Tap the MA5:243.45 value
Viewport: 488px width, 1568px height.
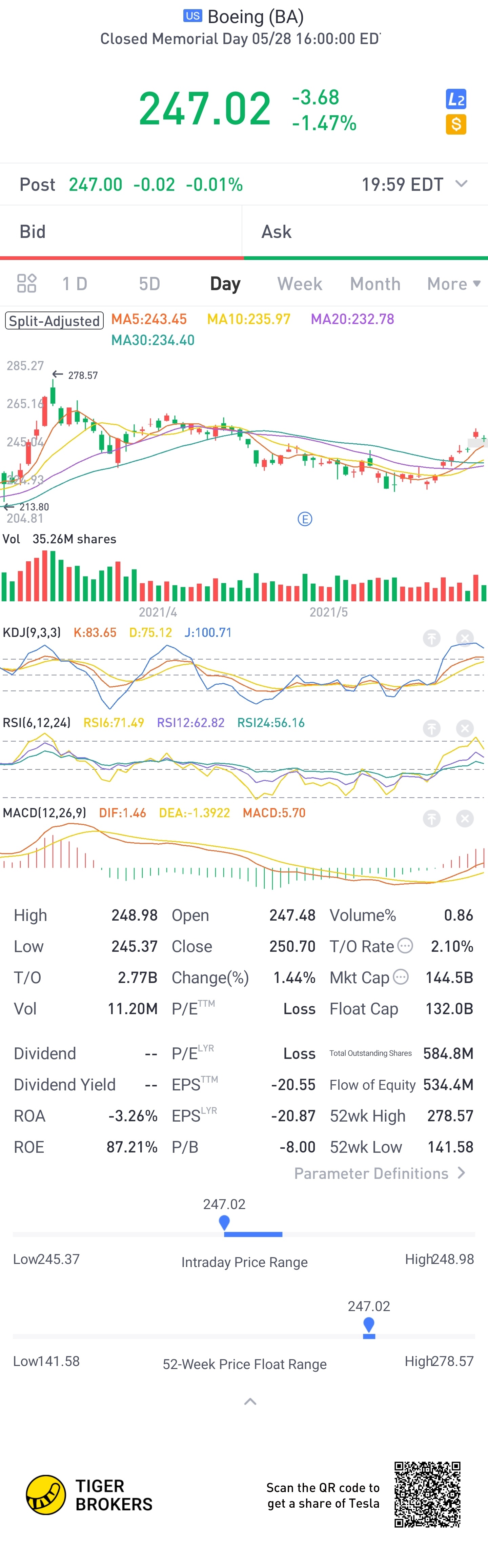coord(149,319)
